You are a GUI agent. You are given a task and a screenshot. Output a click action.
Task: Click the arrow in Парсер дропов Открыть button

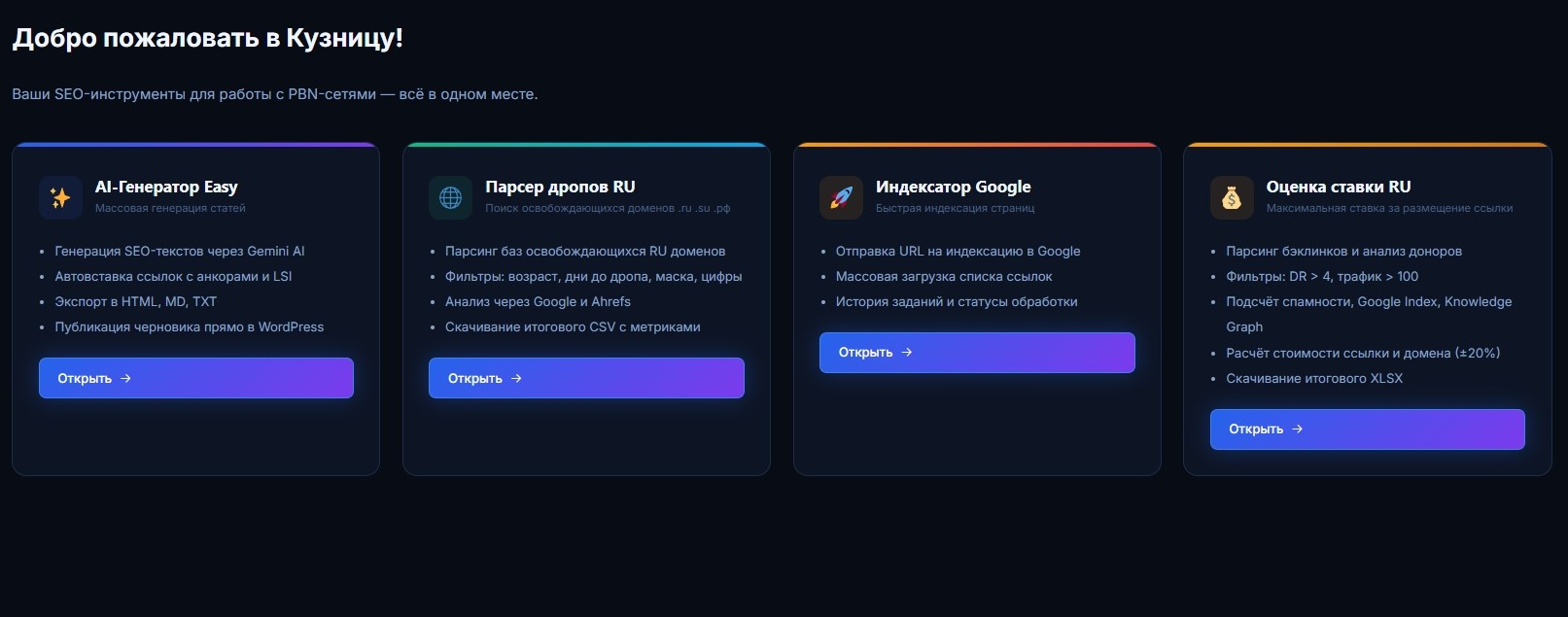coord(516,378)
